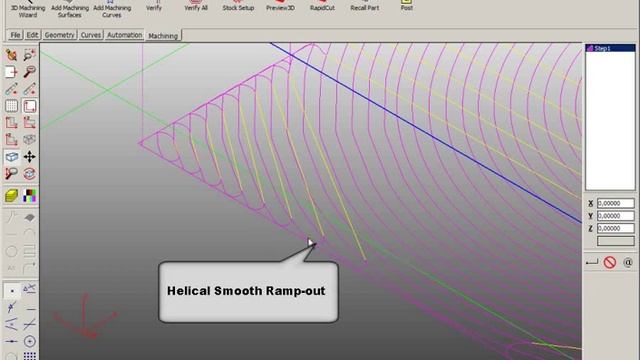Image resolution: width=640 pixels, height=360 pixels.
Task: Select the red magnifier zoom icon
Action: tap(29, 72)
